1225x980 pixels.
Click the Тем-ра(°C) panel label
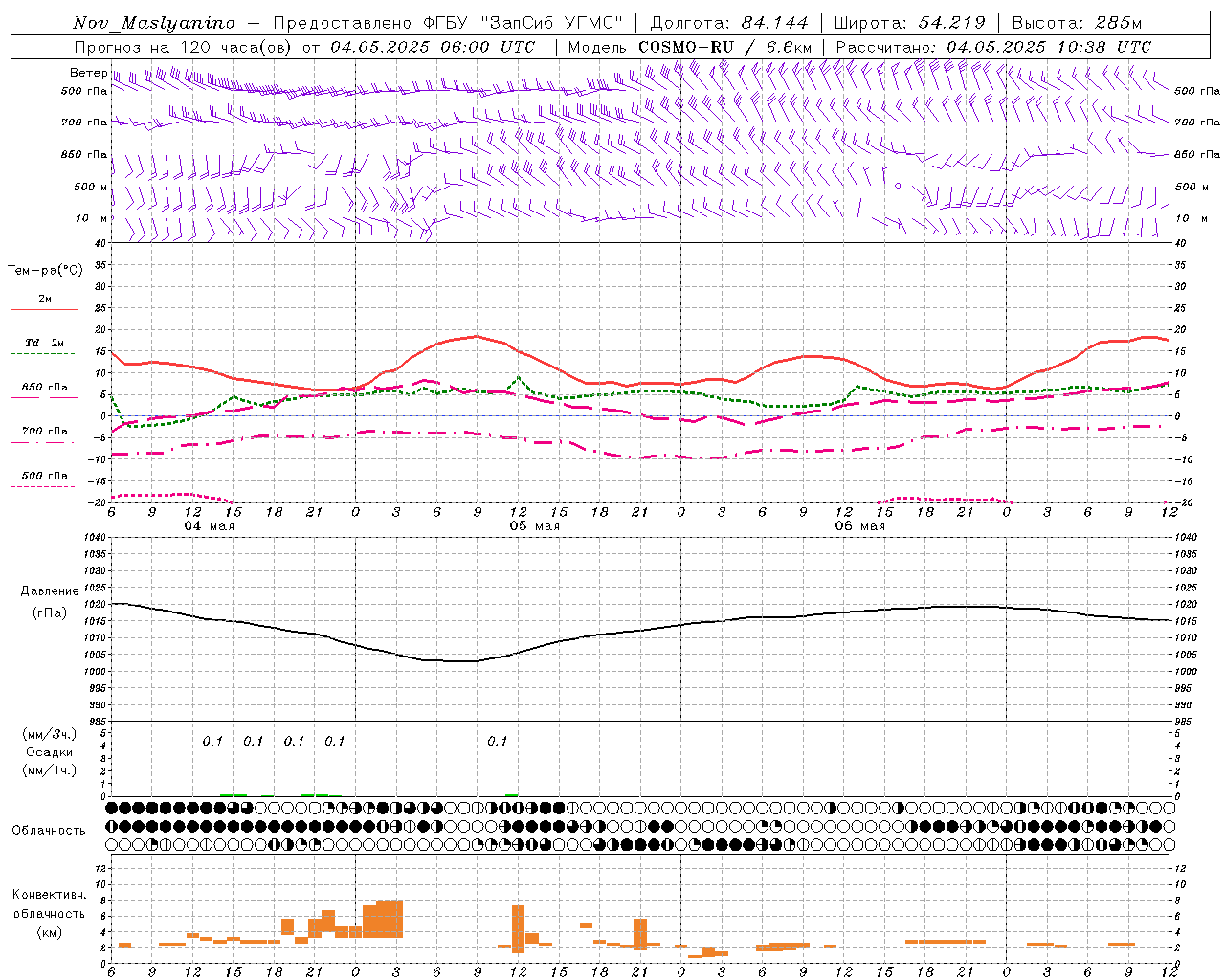pyautogui.click(x=45, y=271)
